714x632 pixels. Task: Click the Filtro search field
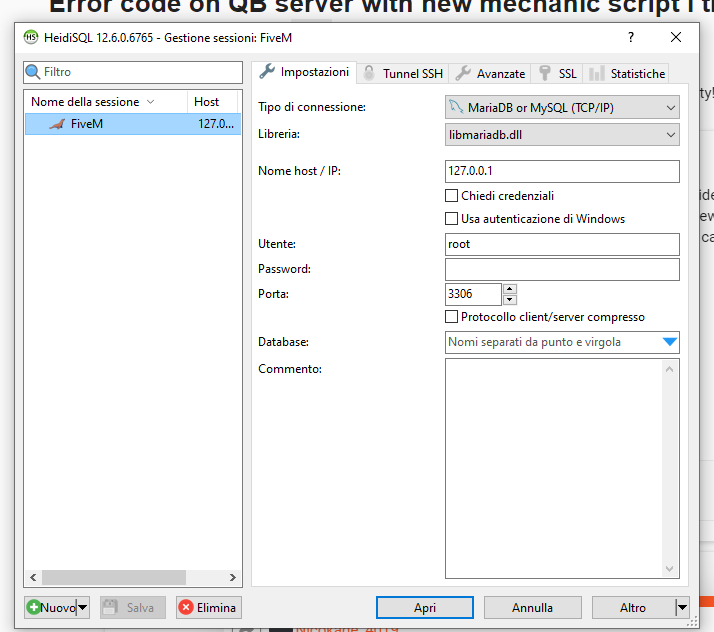click(x=133, y=72)
